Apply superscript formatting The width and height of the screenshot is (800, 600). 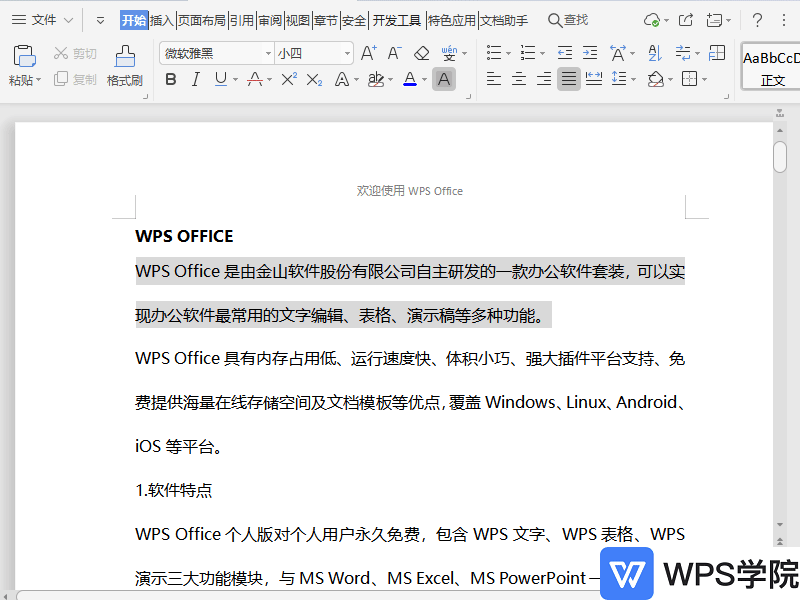click(290, 79)
